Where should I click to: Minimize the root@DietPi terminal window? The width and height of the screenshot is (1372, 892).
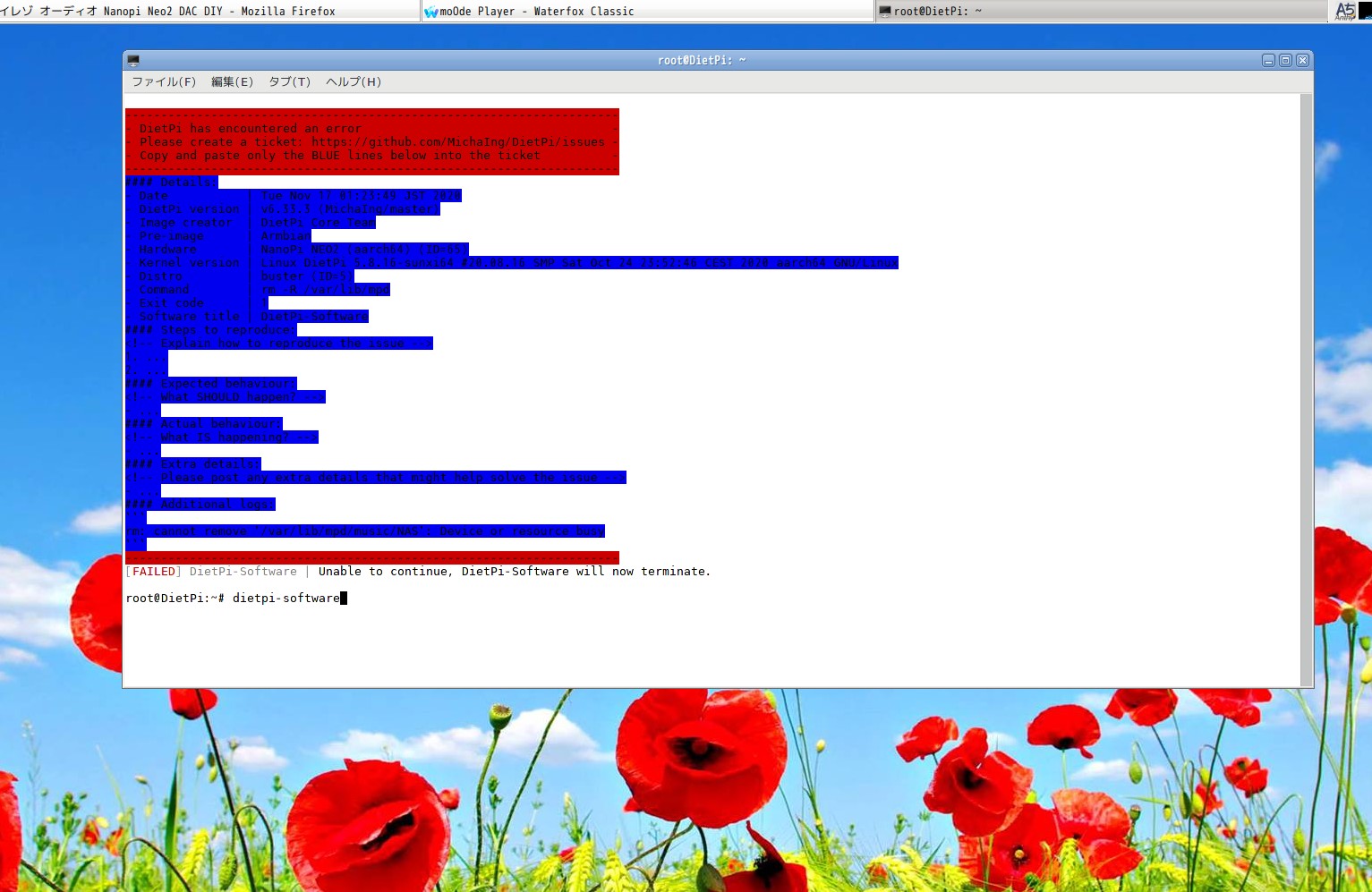(1268, 61)
